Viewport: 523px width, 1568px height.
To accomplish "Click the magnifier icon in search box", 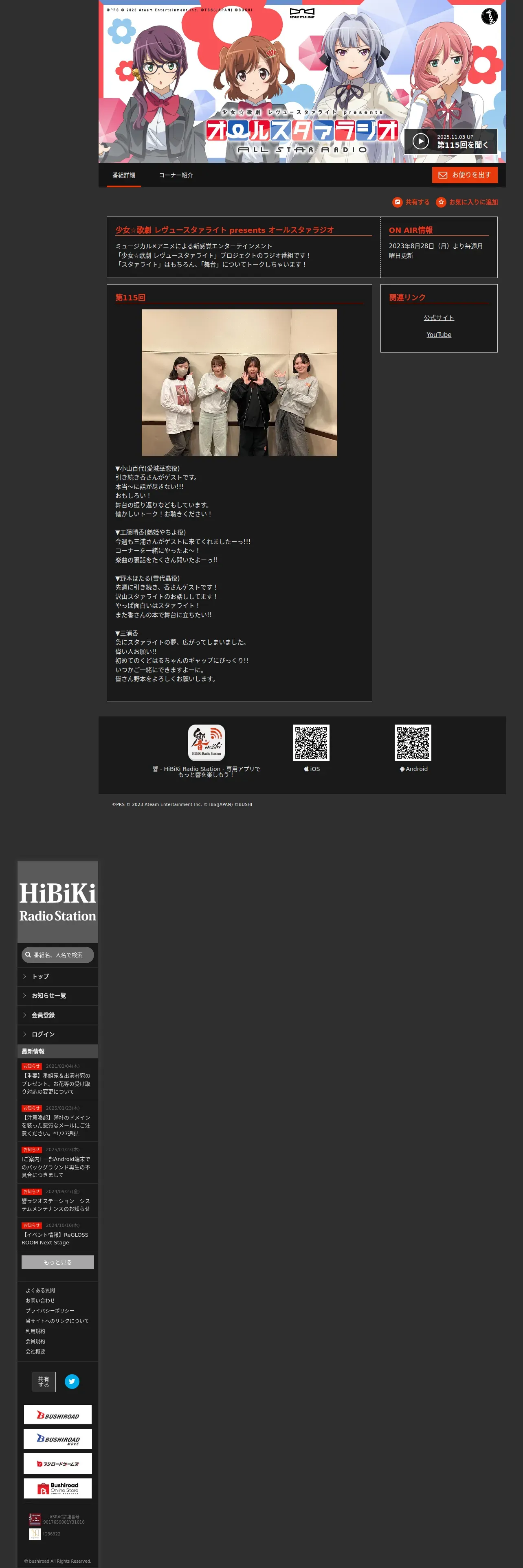I will [x=28, y=955].
